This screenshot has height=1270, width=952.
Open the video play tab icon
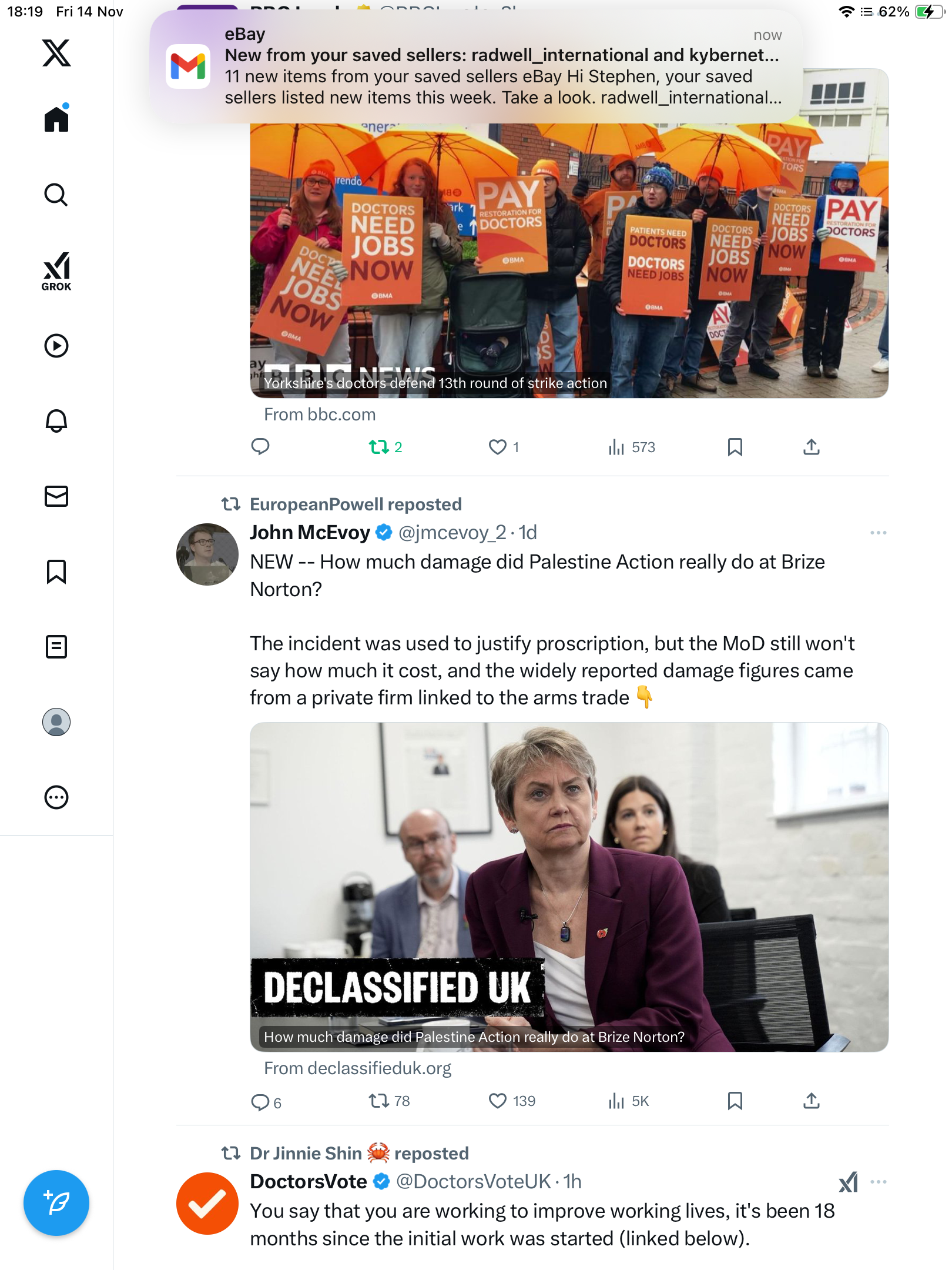[56, 346]
